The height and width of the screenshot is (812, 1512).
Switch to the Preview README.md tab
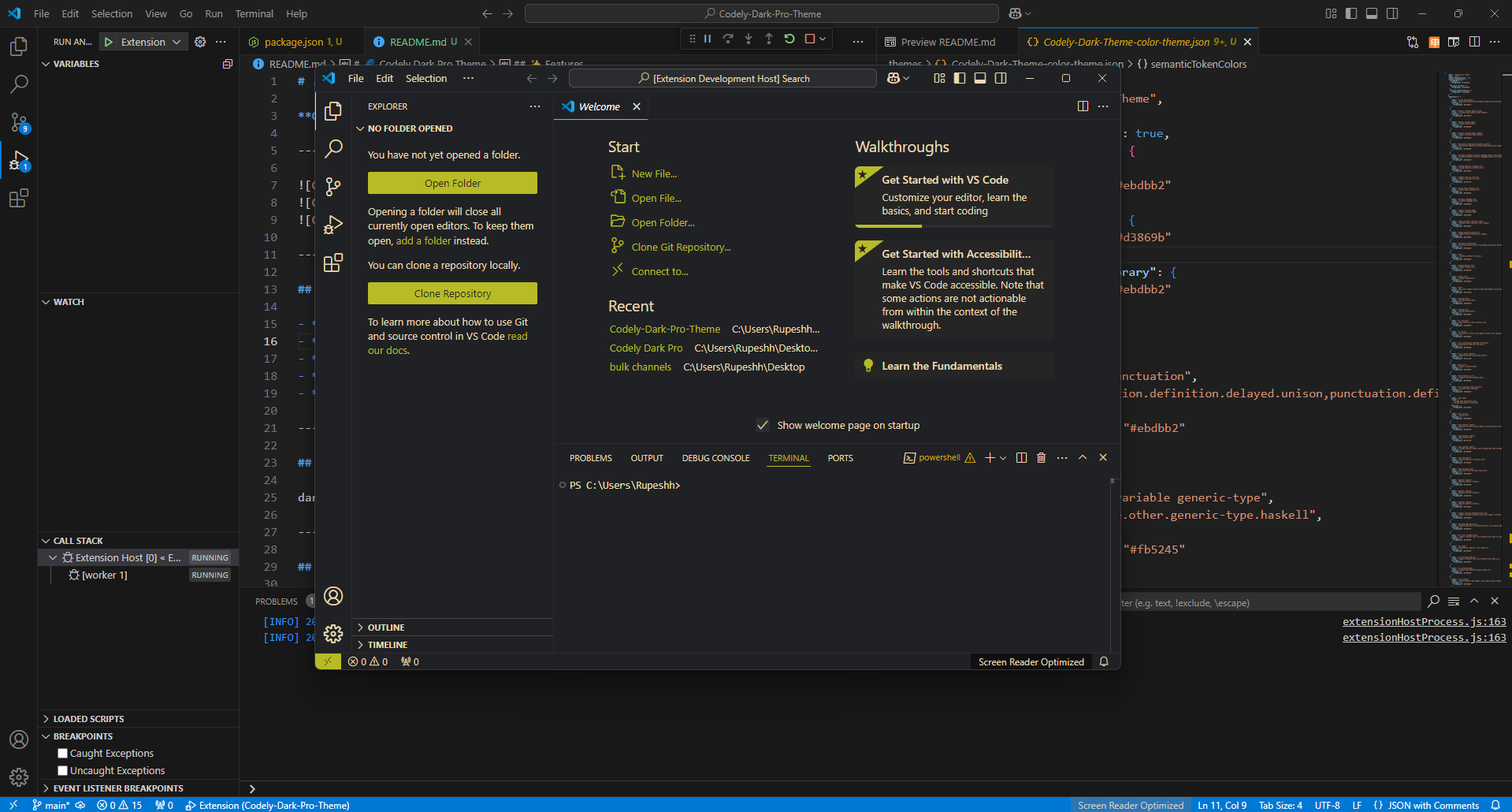(947, 42)
